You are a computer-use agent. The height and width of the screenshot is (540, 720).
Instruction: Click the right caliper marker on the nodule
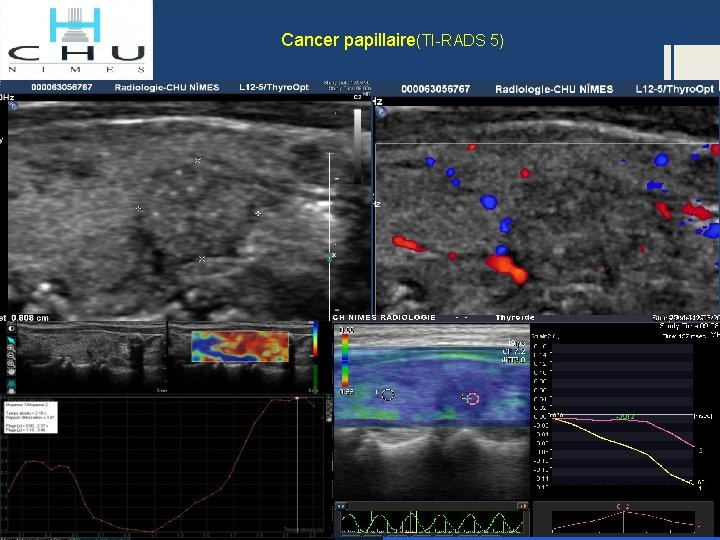click(258, 214)
